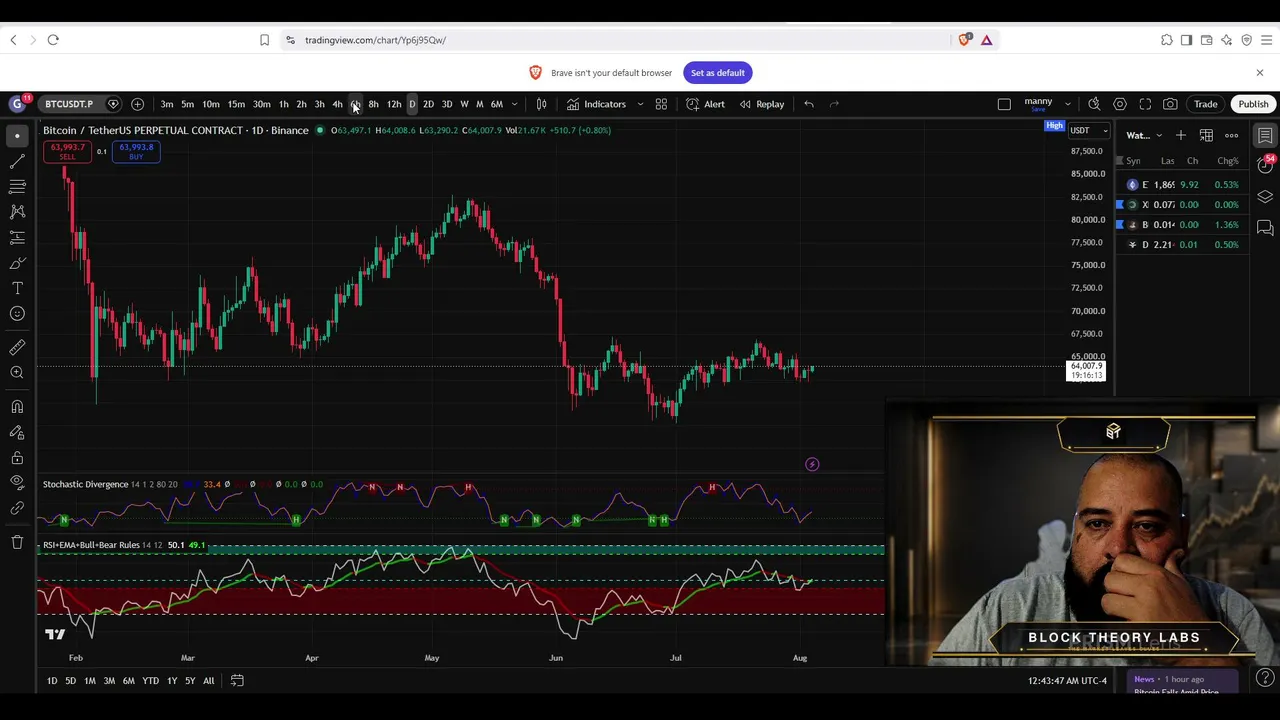Select the Text annotation tool
Image resolution: width=1280 pixels, height=720 pixels.
(x=17, y=289)
